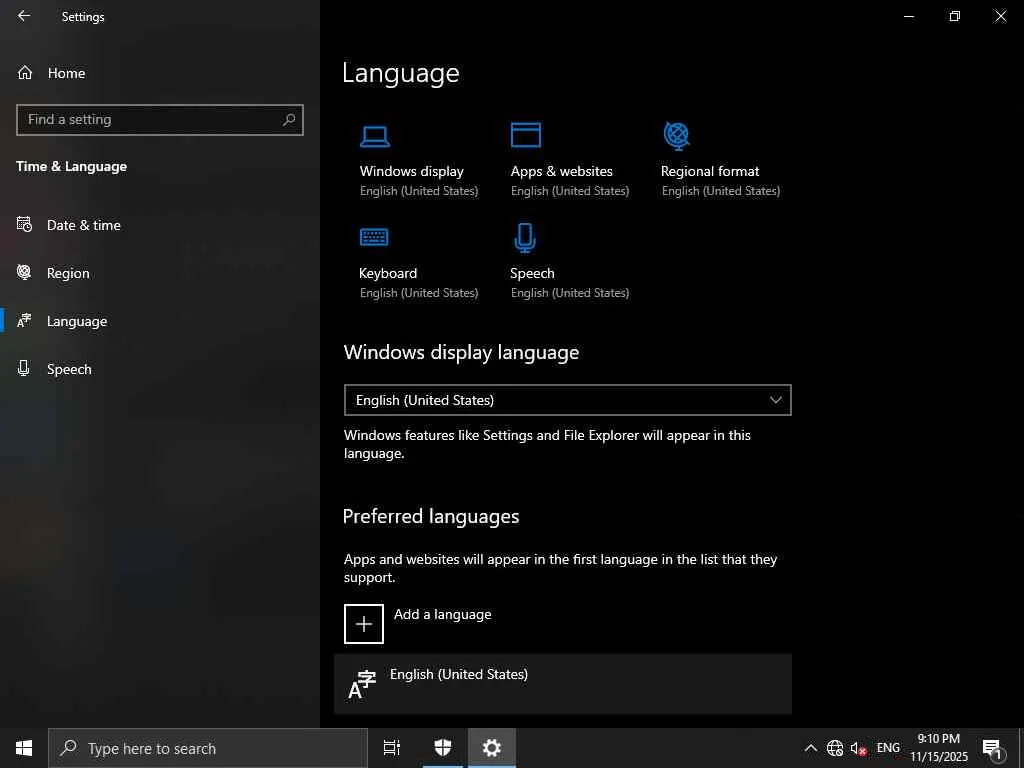
Task: Click the Apps & websites window icon
Action: click(526, 135)
